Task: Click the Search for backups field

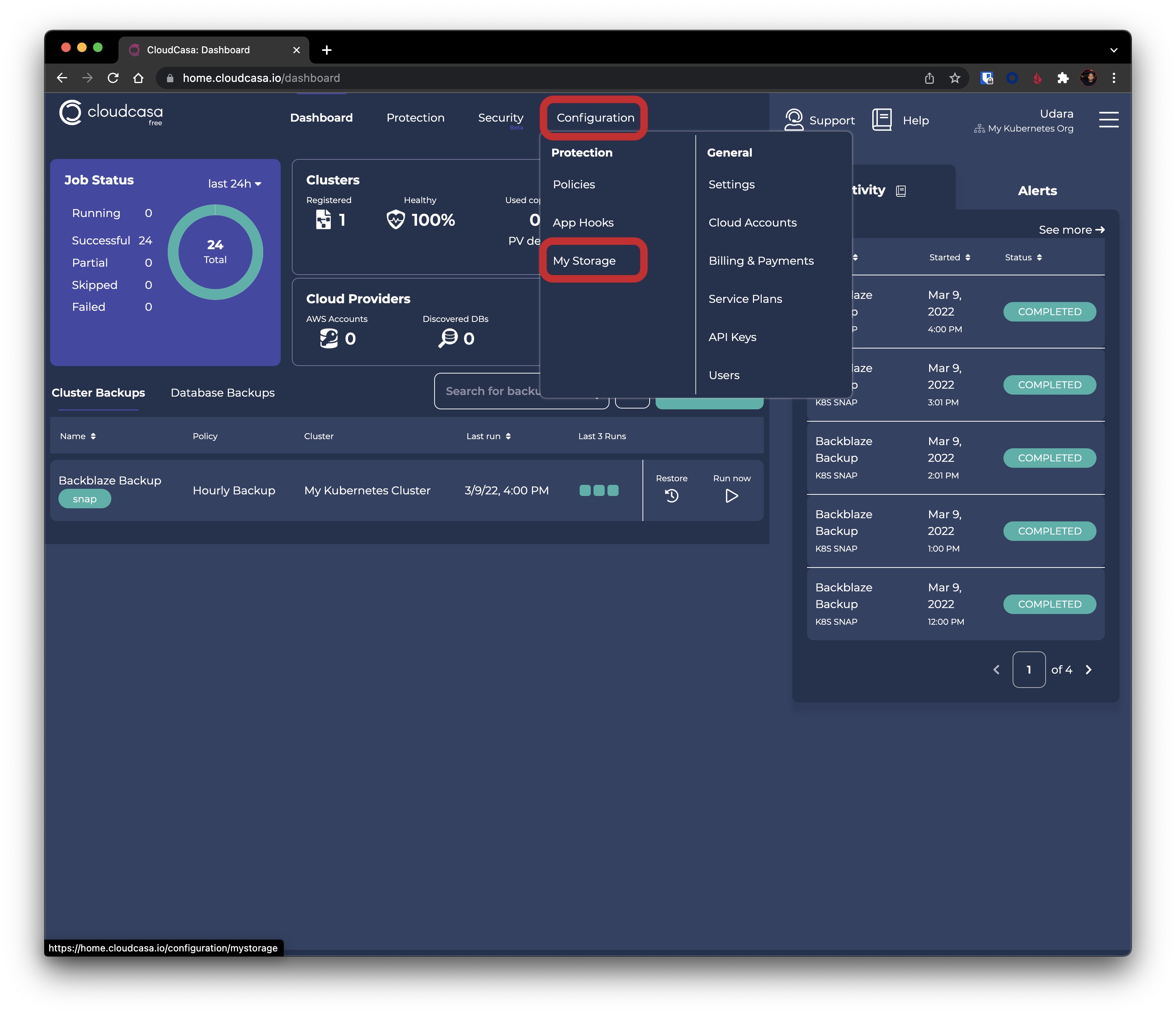Action: pos(521,391)
